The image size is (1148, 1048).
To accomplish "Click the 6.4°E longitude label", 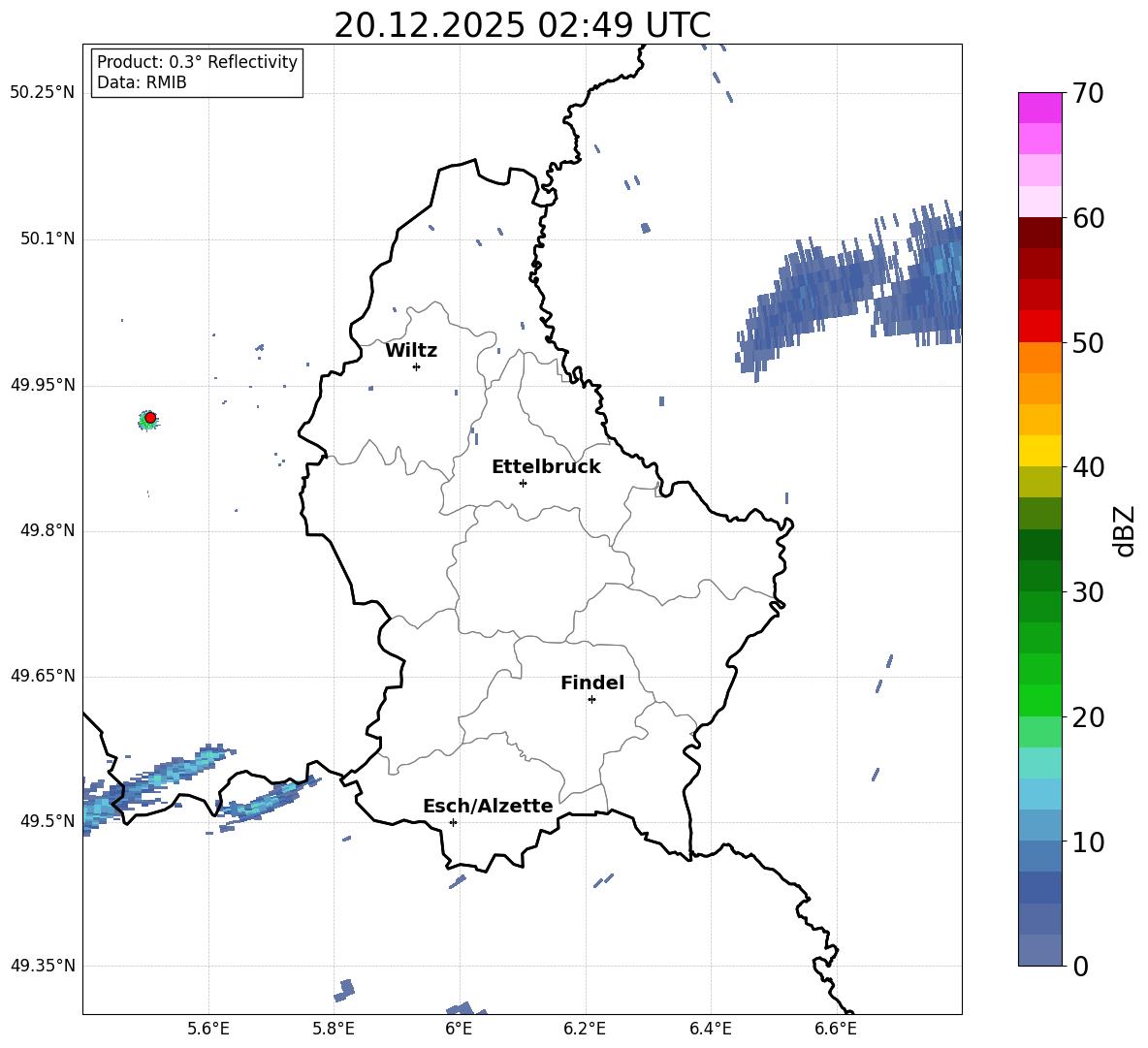I will point(710,1030).
